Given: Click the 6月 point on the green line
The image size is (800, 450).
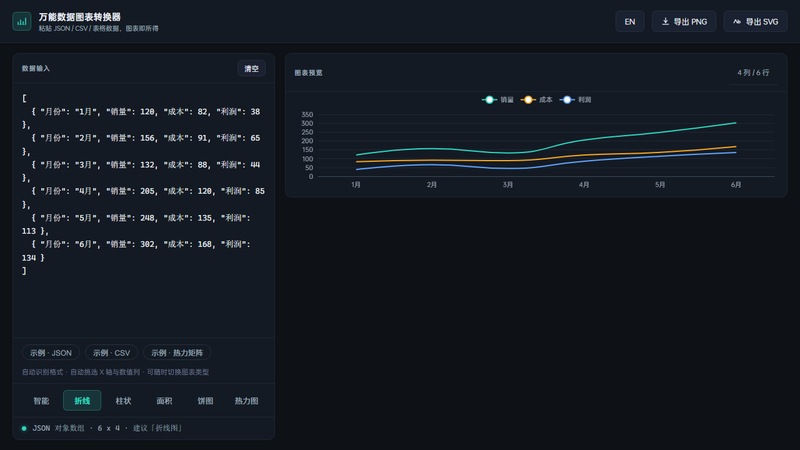Looking at the screenshot, I should click(735, 123).
